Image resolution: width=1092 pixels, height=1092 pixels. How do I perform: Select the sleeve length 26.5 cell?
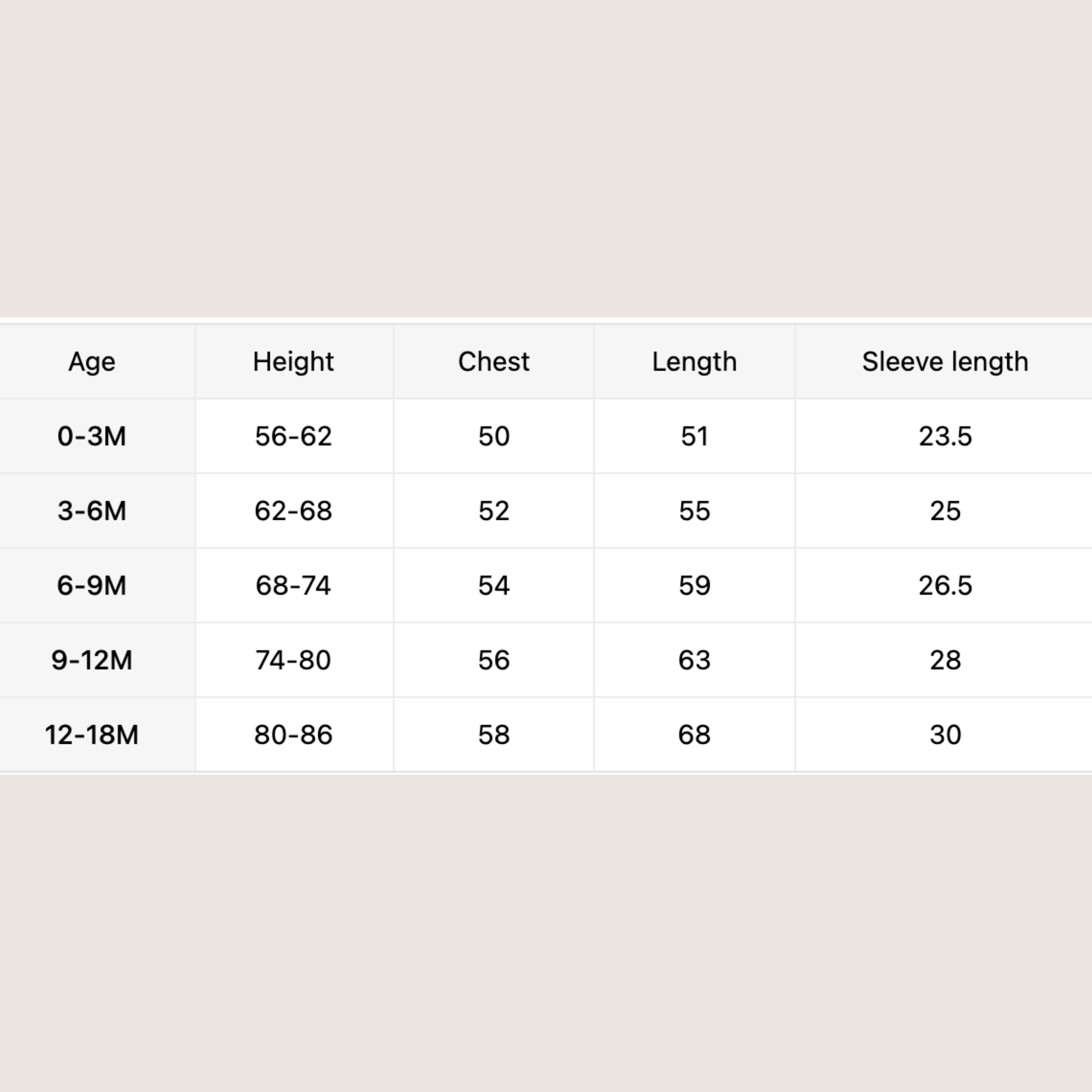(944, 585)
